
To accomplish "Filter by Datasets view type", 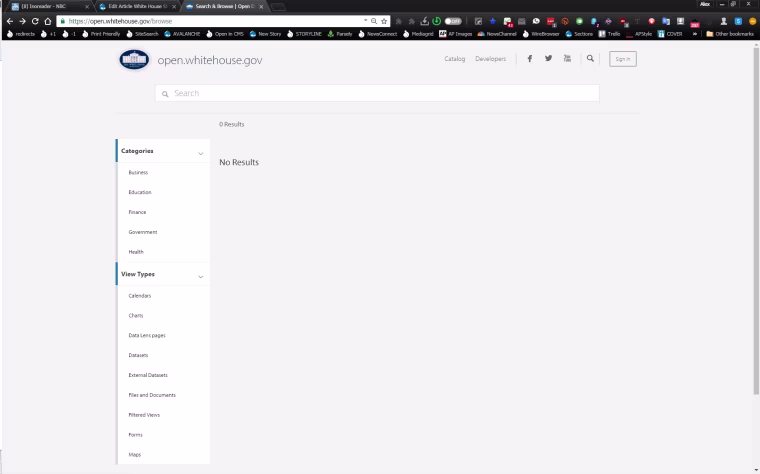I will click(138, 355).
